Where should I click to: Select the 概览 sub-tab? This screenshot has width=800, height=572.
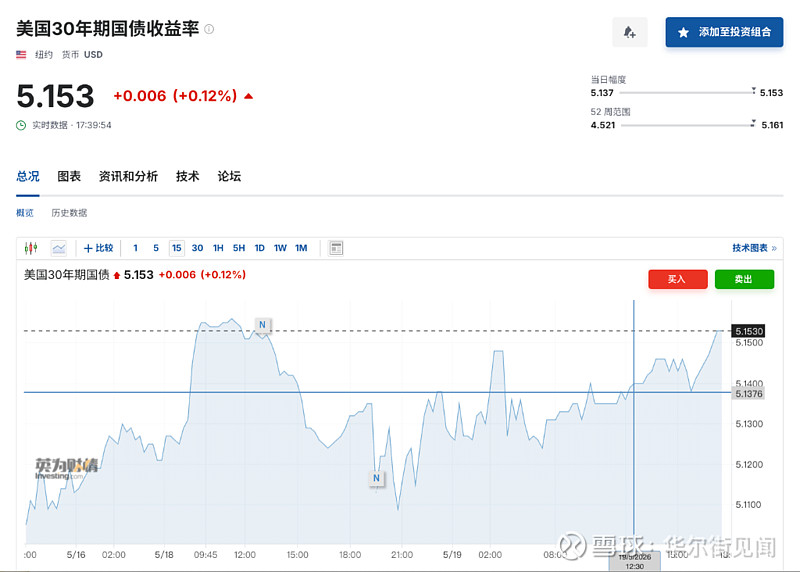pyautogui.click(x=25, y=213)
